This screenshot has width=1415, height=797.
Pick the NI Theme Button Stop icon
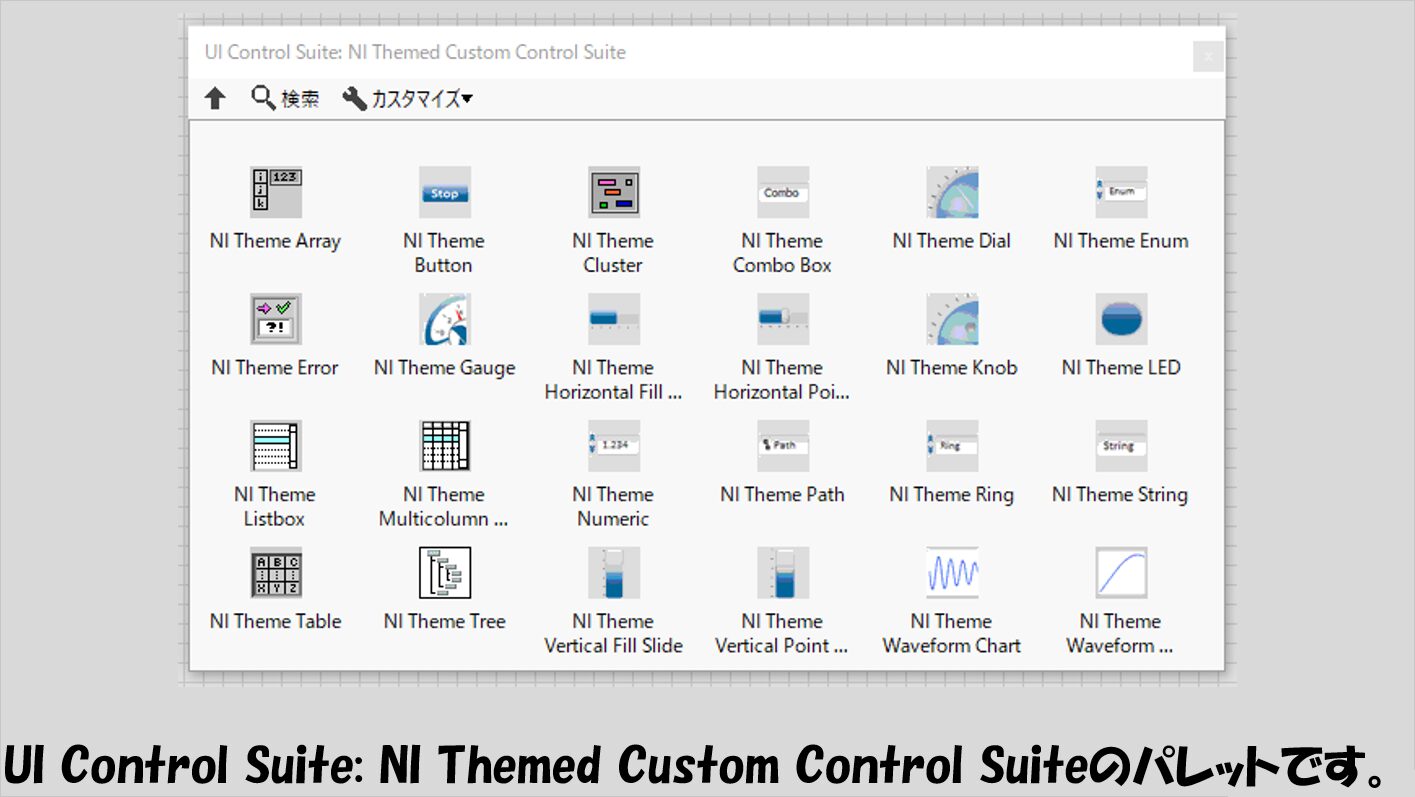click(x=444, y=192)
